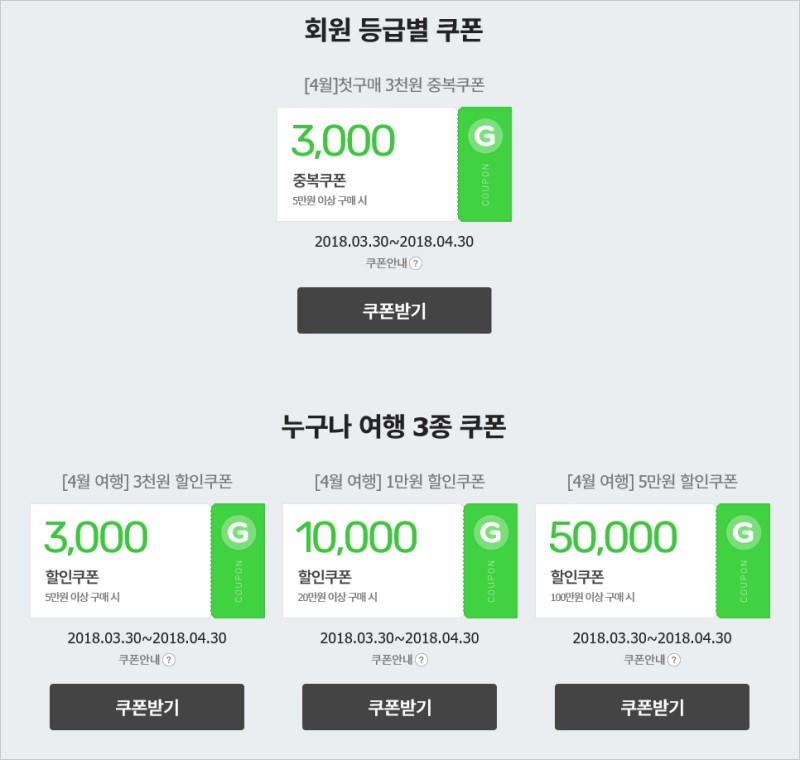Select the 3,000 중복쿠폰 coupon card
Viewport: 800px width, 760px height.
[x=394, y=164]
